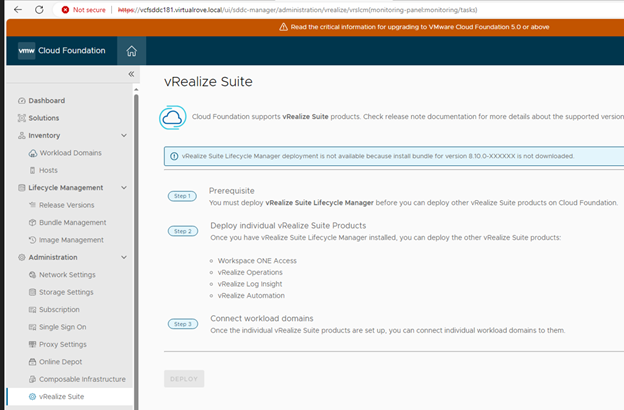Viewport: 624px width, 410px height.
Task: Open the upgrade critical information banner
Action: [x=420, y=27]
